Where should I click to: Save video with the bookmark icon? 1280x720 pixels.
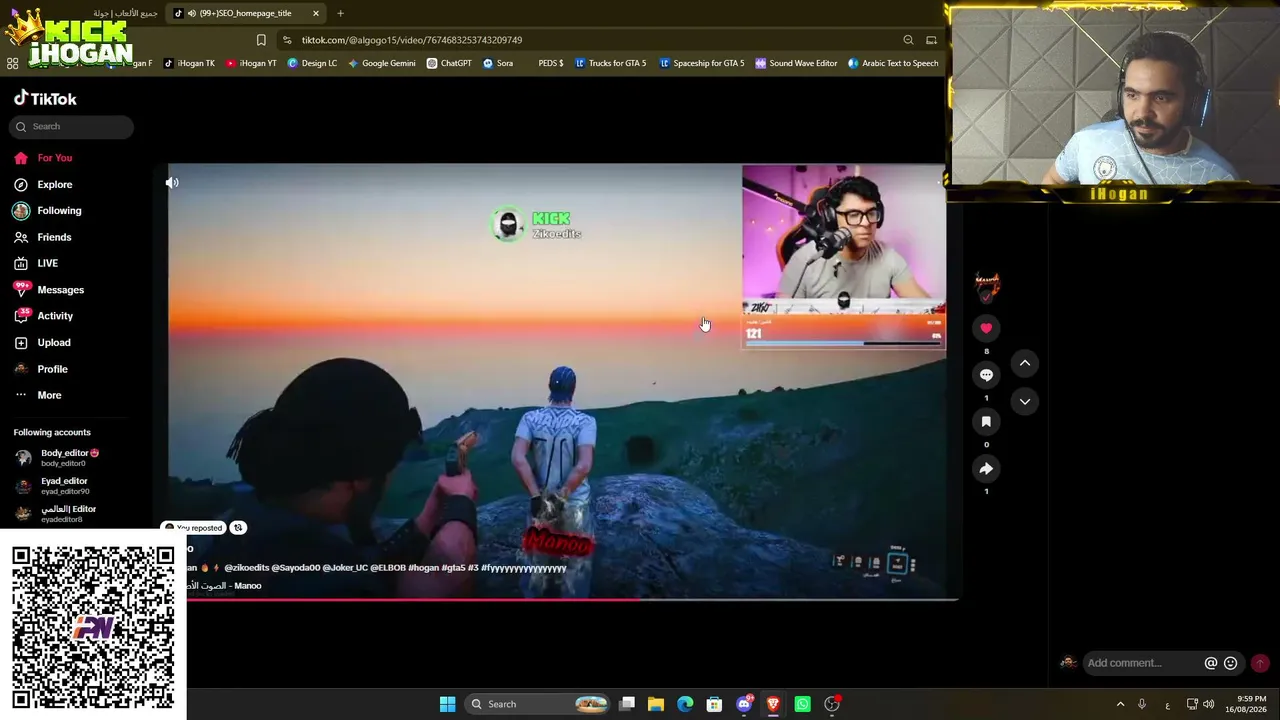pyautogui.click(x=986, y=422)
